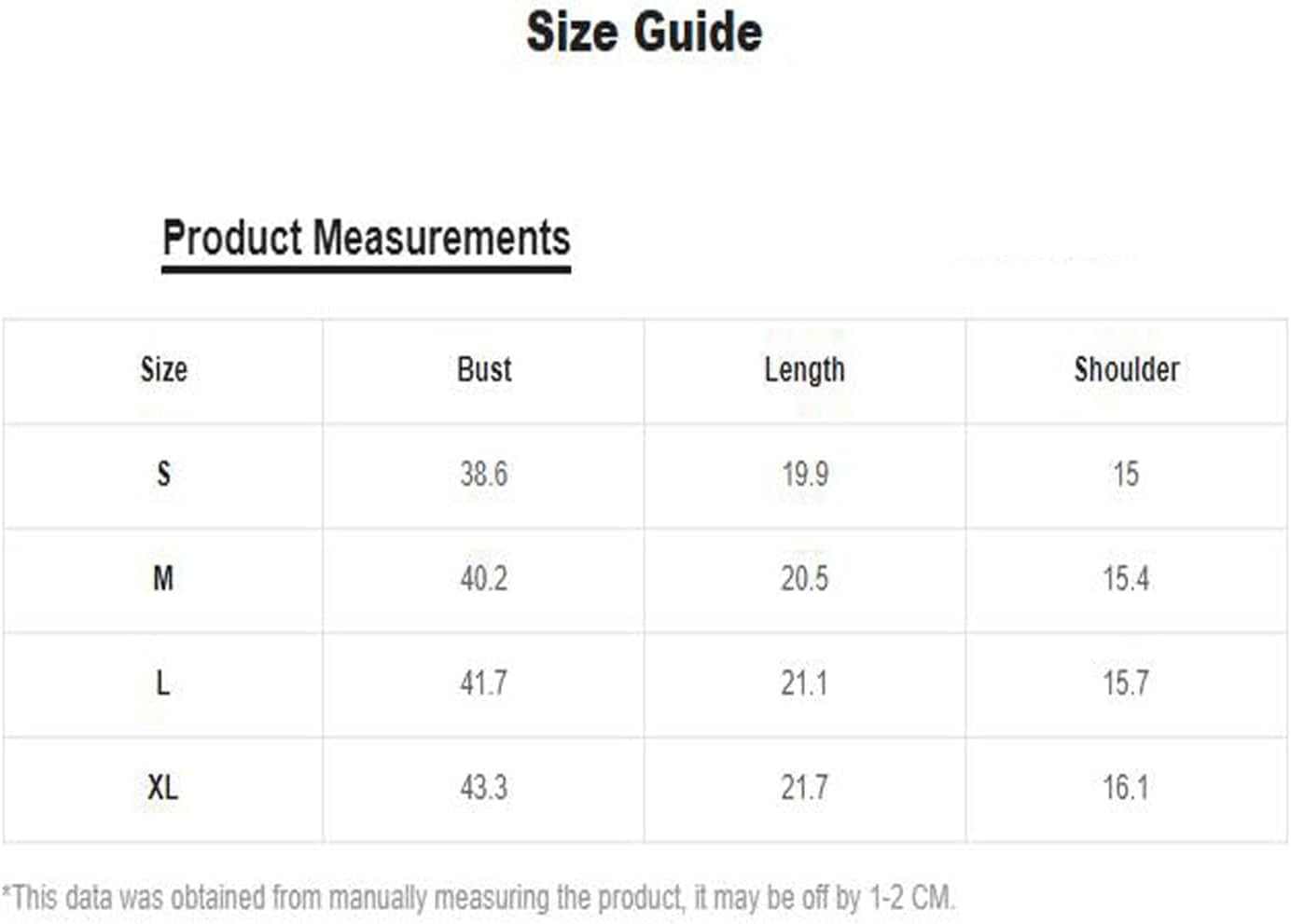
Task: Click the 43.3 bust value
Action: tap(484, 788)
